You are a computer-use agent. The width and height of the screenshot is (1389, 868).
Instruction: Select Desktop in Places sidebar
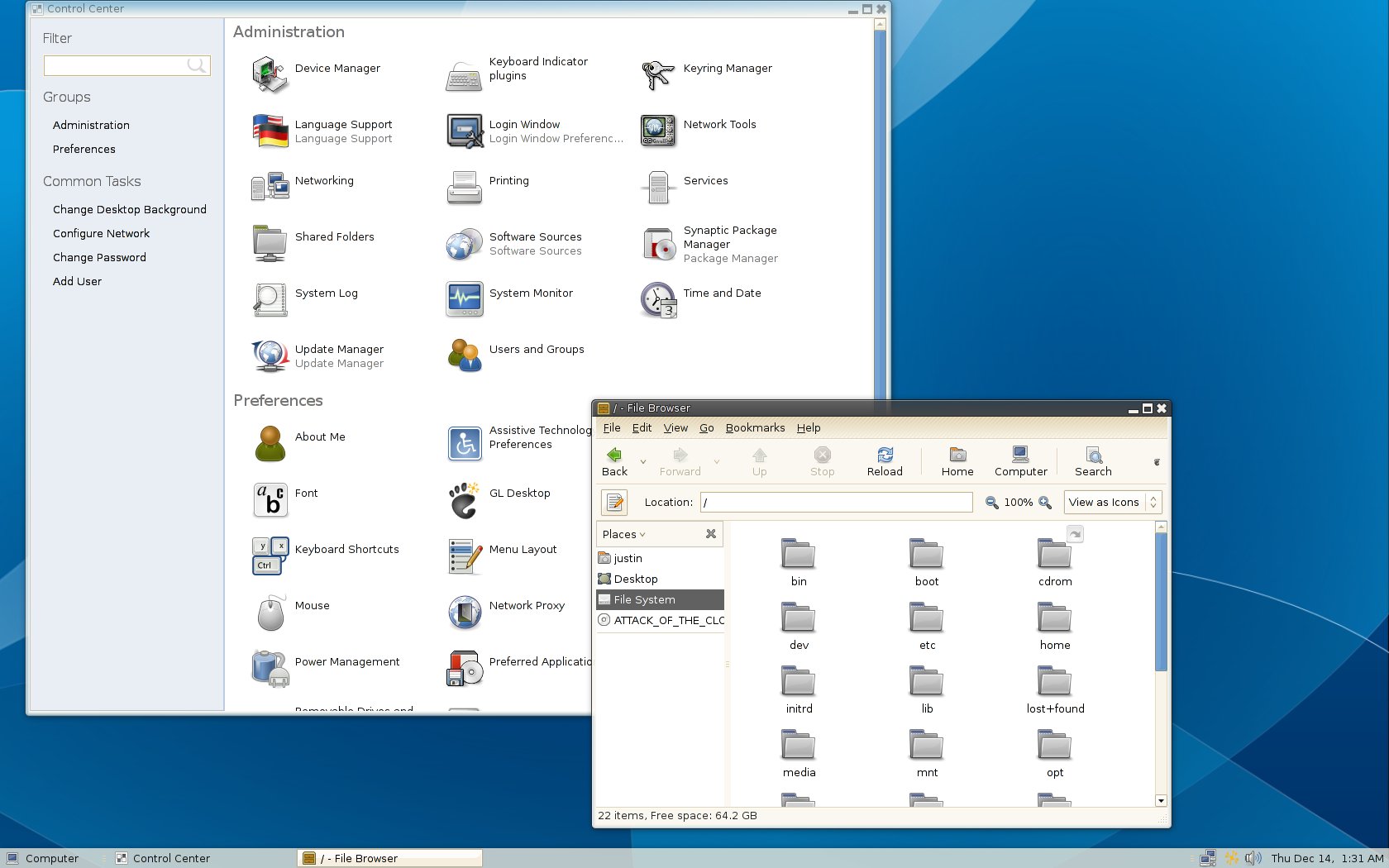pos(660,579)
